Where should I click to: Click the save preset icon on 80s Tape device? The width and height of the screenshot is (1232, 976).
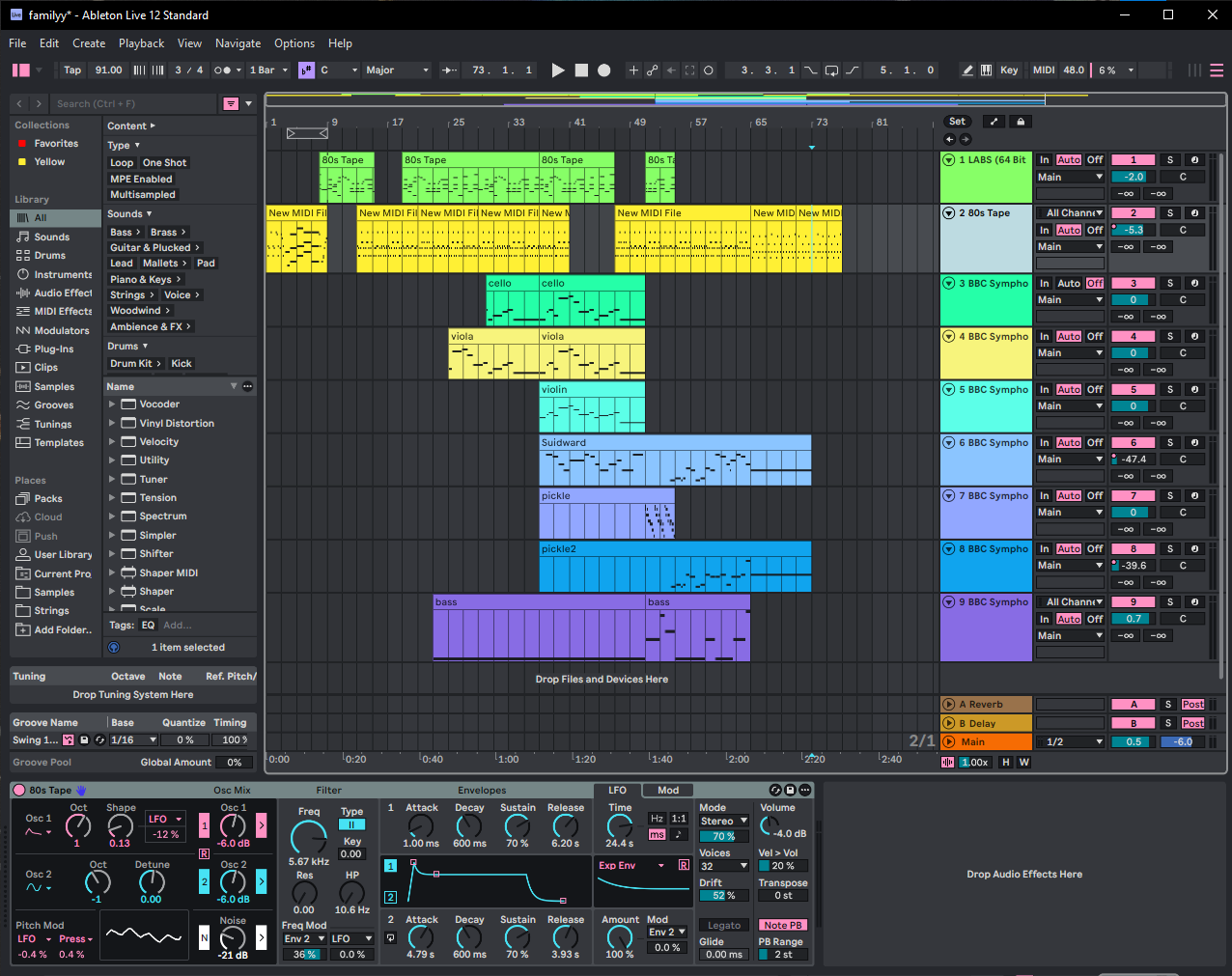click(x=790, y=790)
